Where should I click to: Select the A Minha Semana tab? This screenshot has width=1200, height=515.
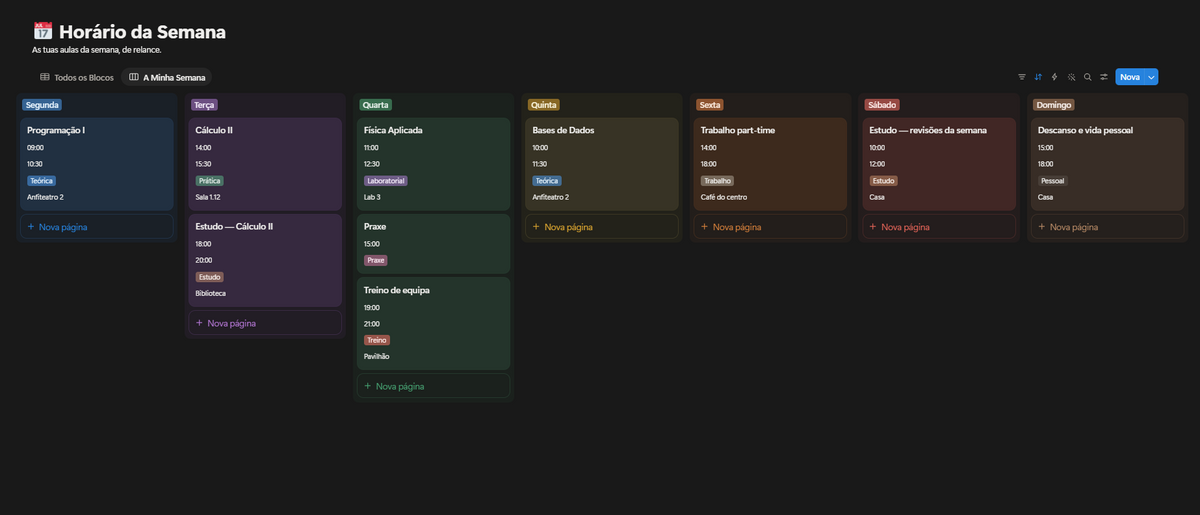pos(167,77)
